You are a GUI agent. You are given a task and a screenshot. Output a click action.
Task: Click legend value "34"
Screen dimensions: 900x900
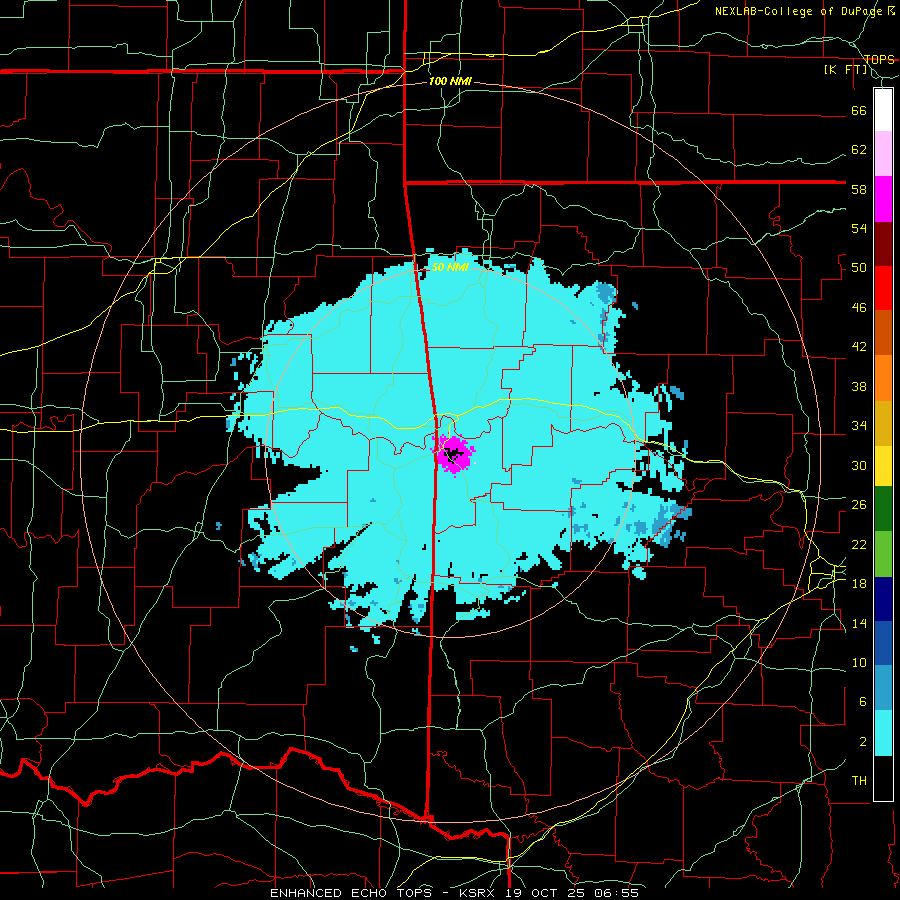tap(859, 426)
